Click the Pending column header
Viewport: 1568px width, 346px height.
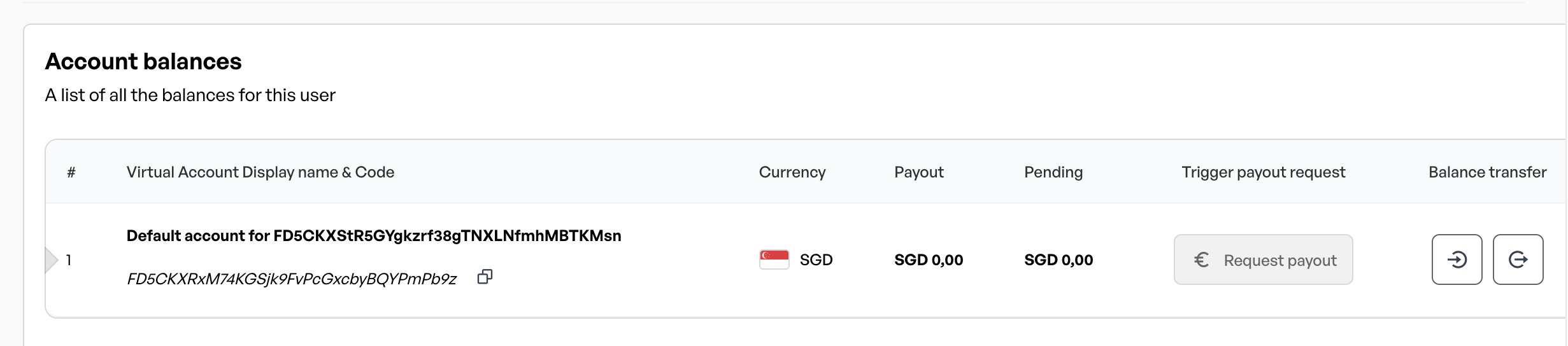[x=1053, y=172]
